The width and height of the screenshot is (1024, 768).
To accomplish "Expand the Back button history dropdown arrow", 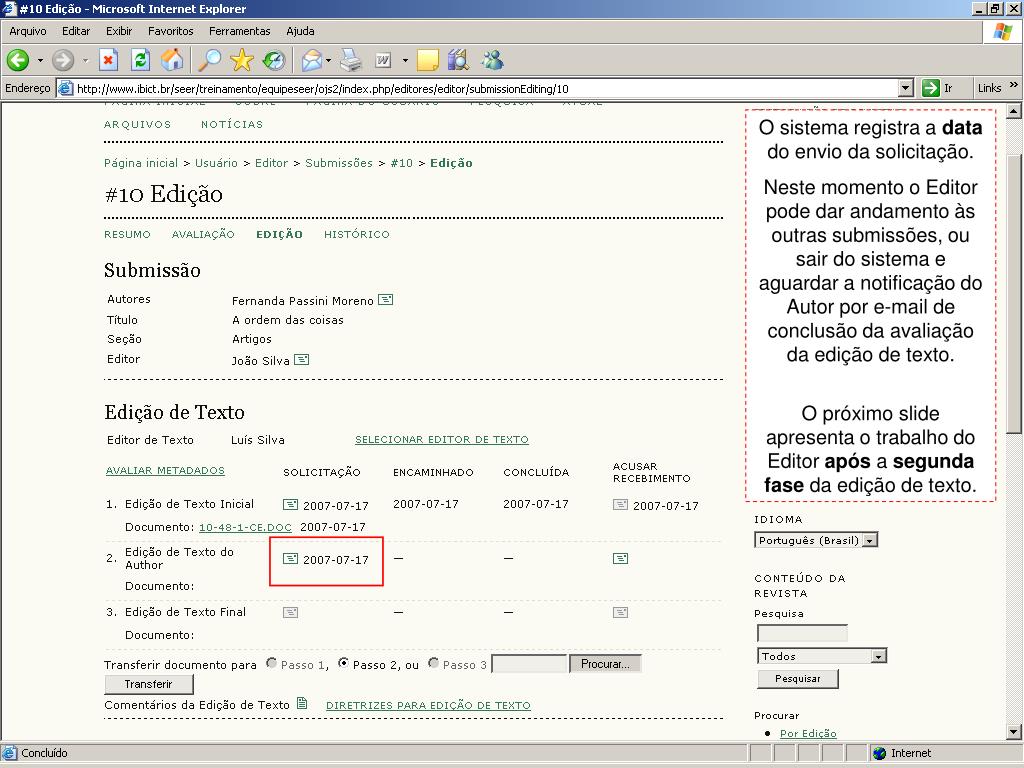I will [40, 60].
